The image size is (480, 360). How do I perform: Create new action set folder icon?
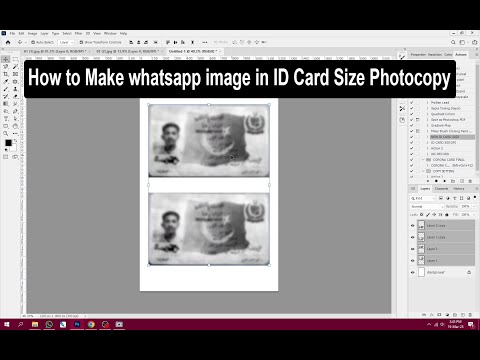tap(453, 181)
